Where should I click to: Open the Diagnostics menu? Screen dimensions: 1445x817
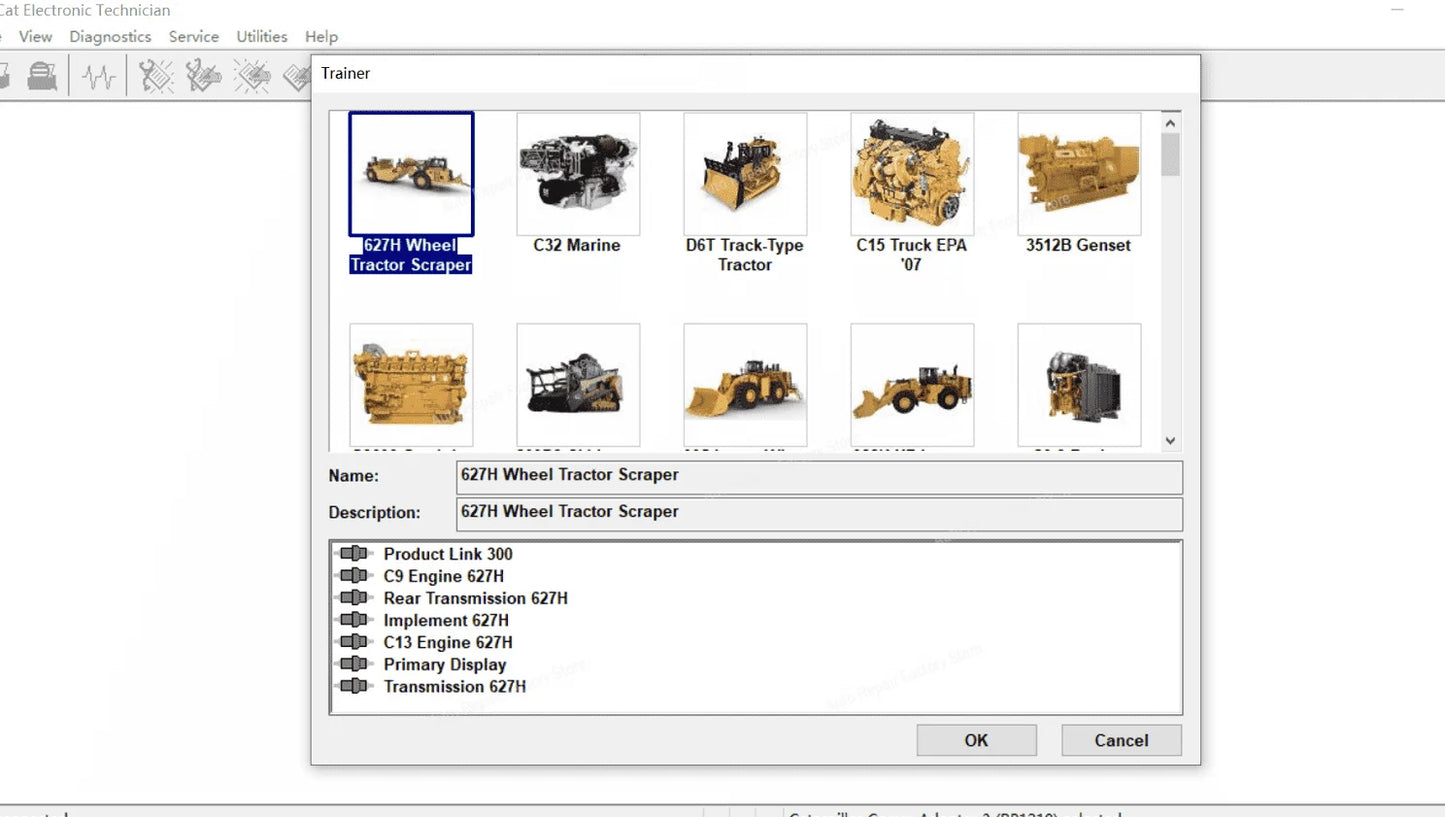pos(110,36)
